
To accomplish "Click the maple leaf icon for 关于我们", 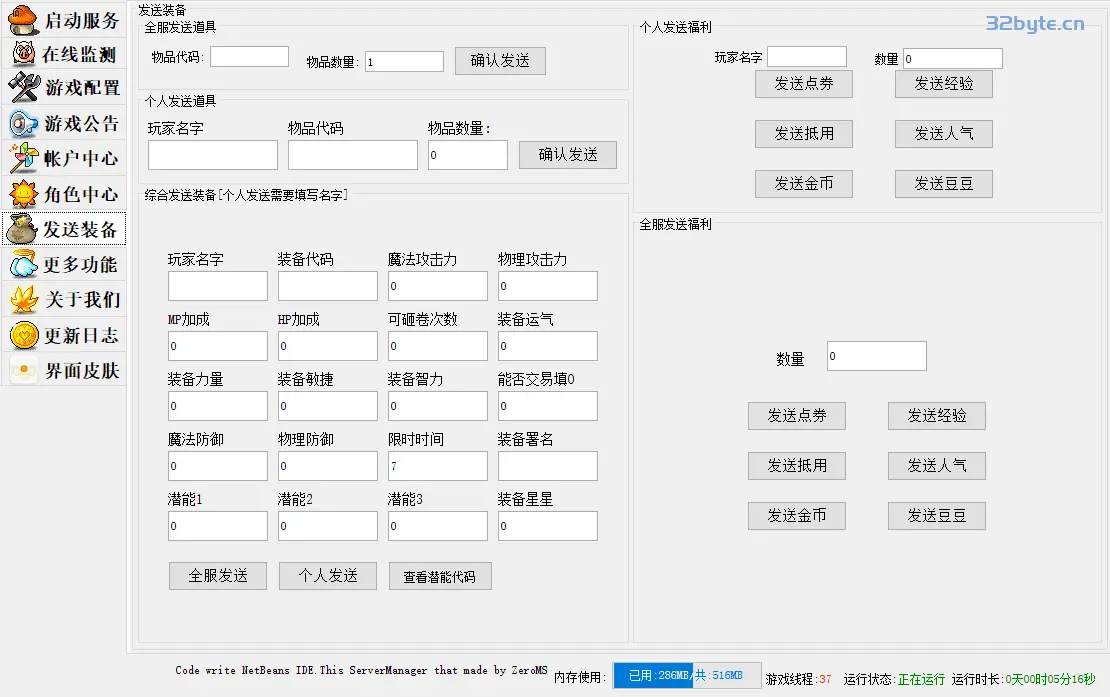I will point(23,299).
